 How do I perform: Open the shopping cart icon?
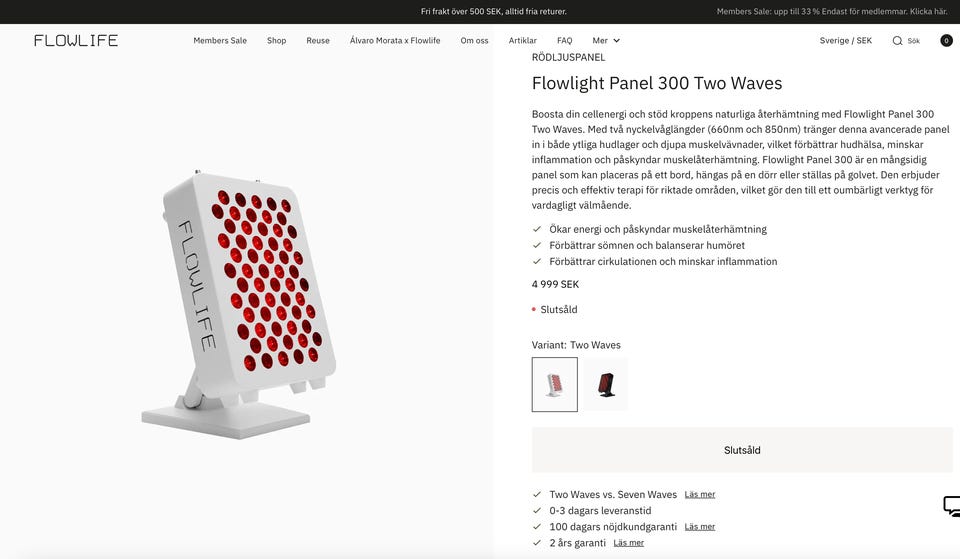click(x=946, y=41)
